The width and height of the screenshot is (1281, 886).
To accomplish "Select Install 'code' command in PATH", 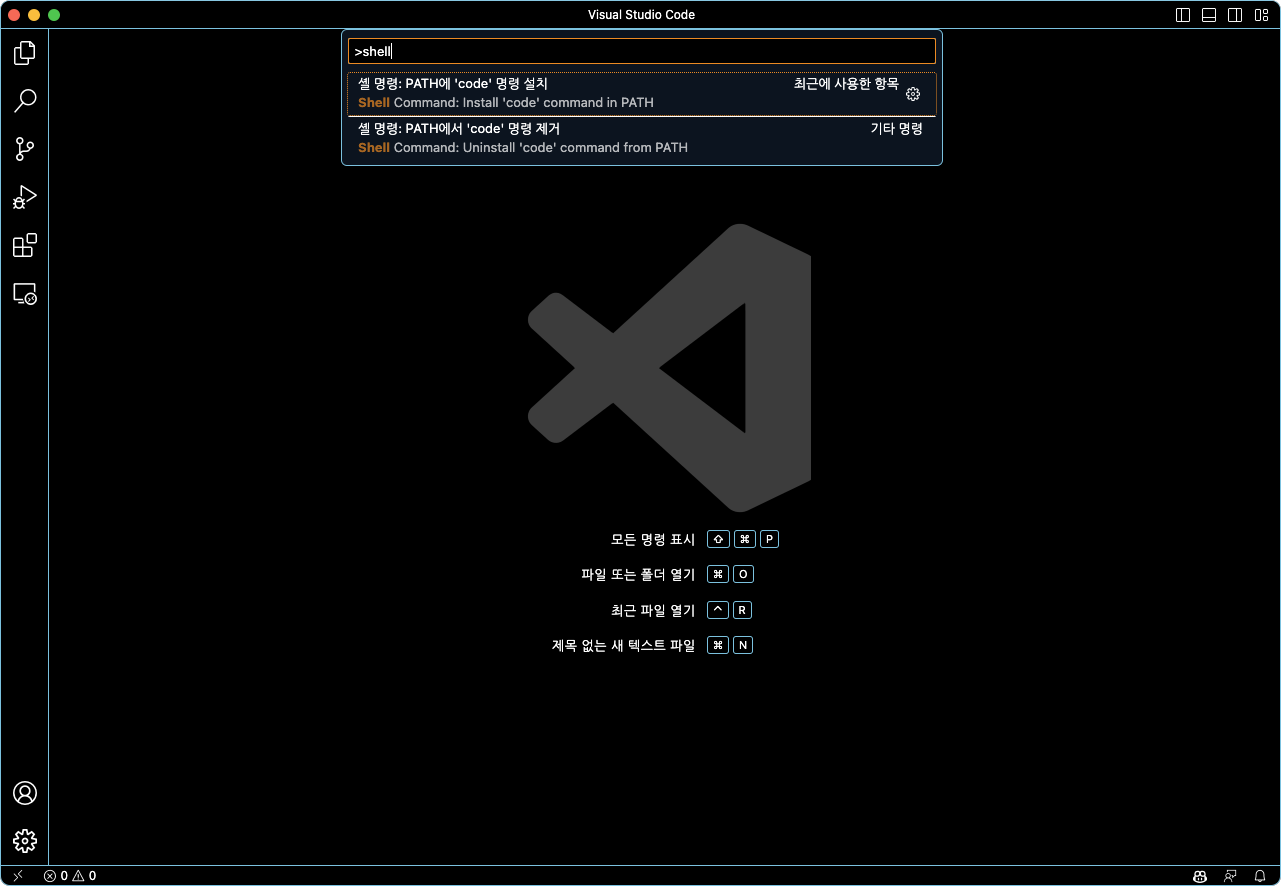I will point(642,94).
